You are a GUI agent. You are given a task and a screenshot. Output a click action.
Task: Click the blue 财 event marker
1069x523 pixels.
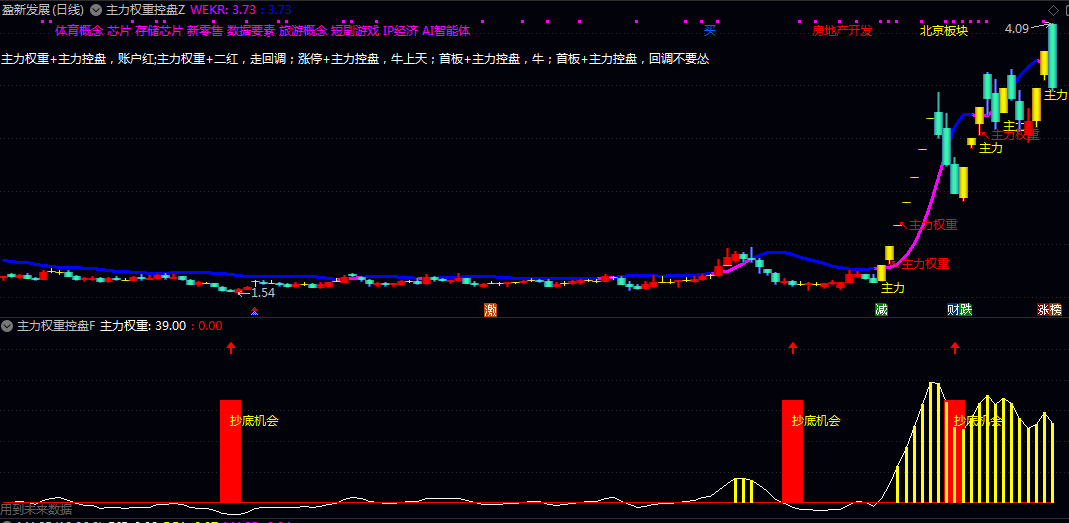click(x=953, y=310)
